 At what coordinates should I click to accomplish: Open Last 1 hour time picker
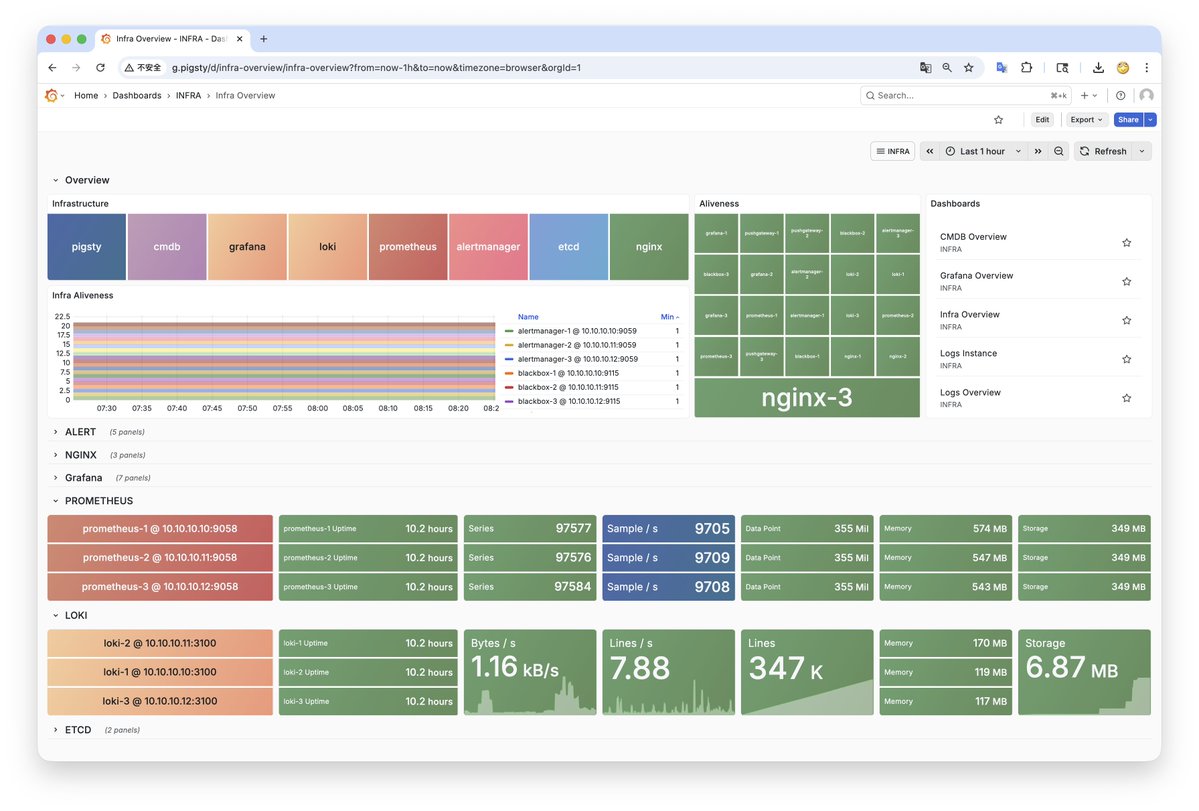coord(983,151)
